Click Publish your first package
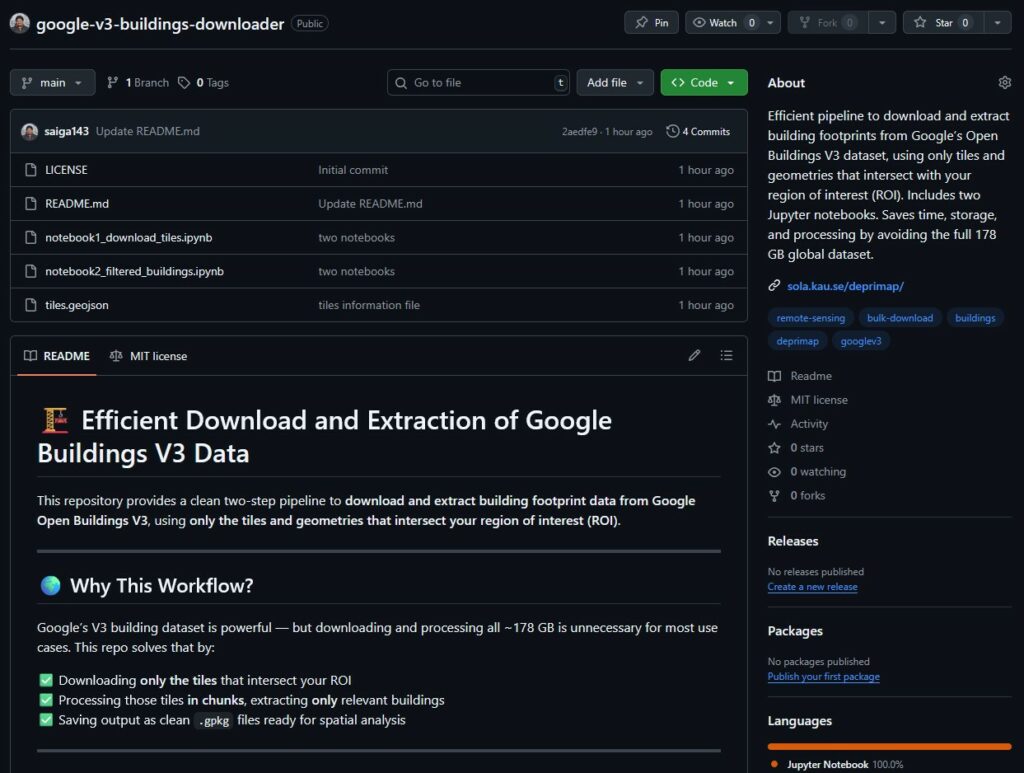Image resolution: width=1024 pixels, height=773 pixels. [x=824, y=677]
